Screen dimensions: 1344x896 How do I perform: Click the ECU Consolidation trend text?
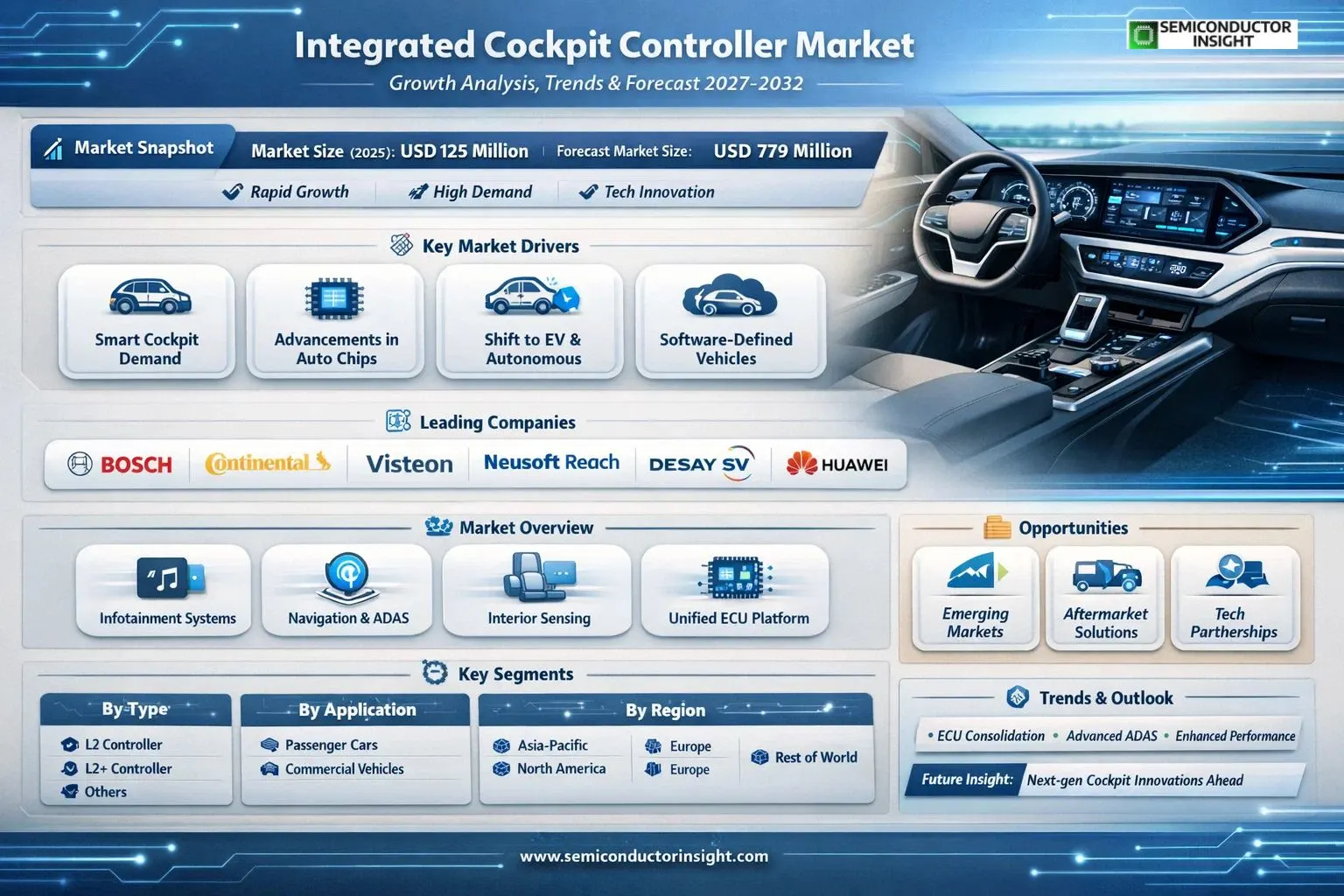990,736
